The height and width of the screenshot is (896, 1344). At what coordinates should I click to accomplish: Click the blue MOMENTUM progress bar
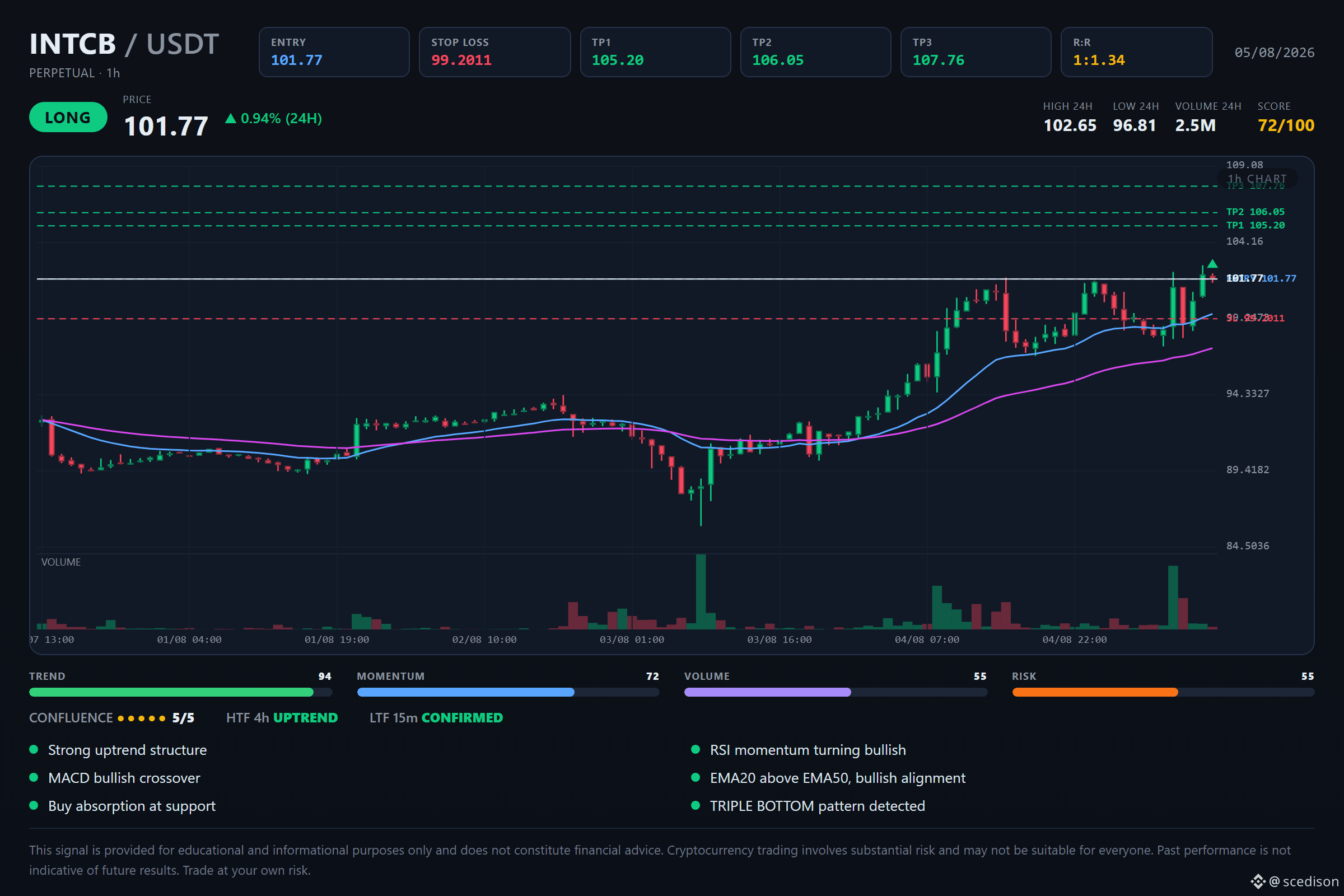pyautogui.click(x=508, y=692)
